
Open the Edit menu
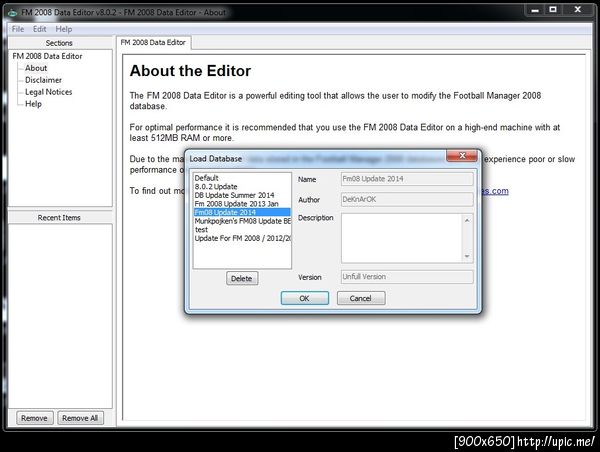(x=39, y=29)
